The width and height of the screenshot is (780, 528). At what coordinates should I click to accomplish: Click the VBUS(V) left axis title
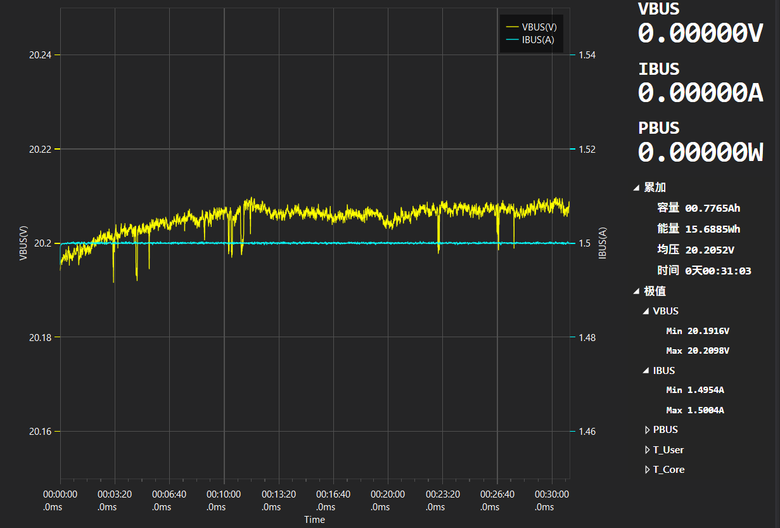pyautogui.click(x=23, y=243)
